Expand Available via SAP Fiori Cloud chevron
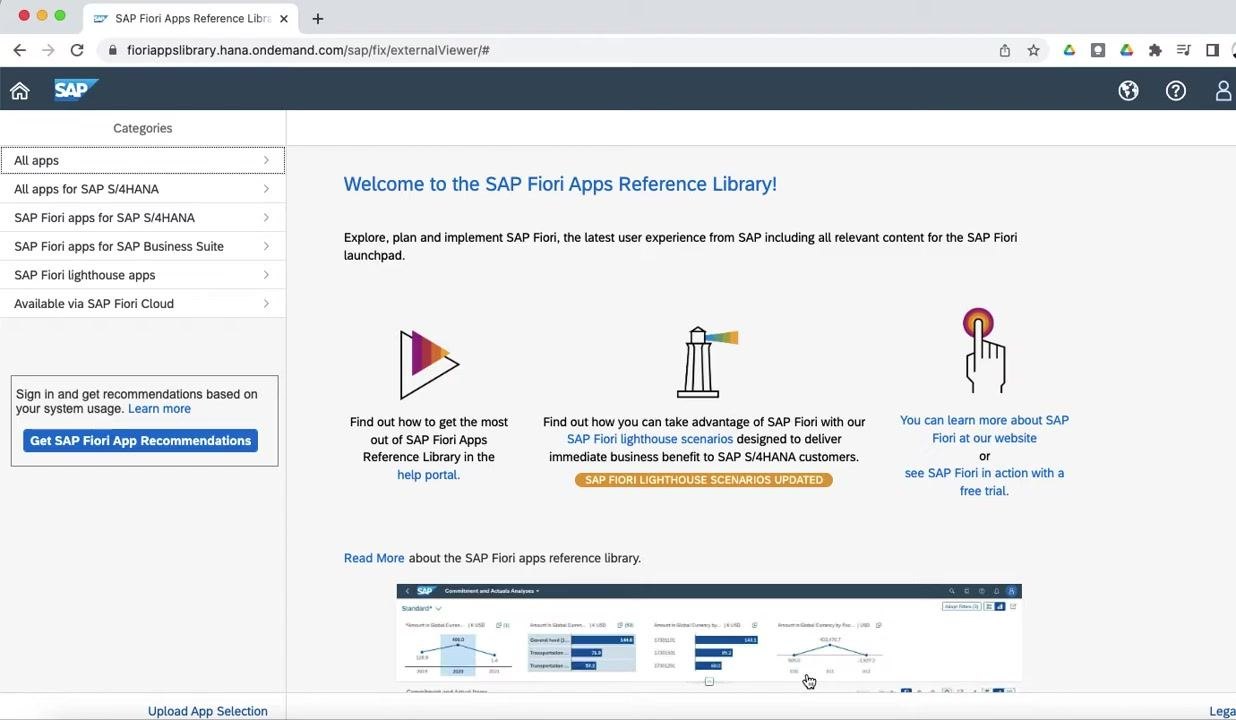Viewport: 1236px width, 720px height. pyautogui.click(x=266, y=304)
